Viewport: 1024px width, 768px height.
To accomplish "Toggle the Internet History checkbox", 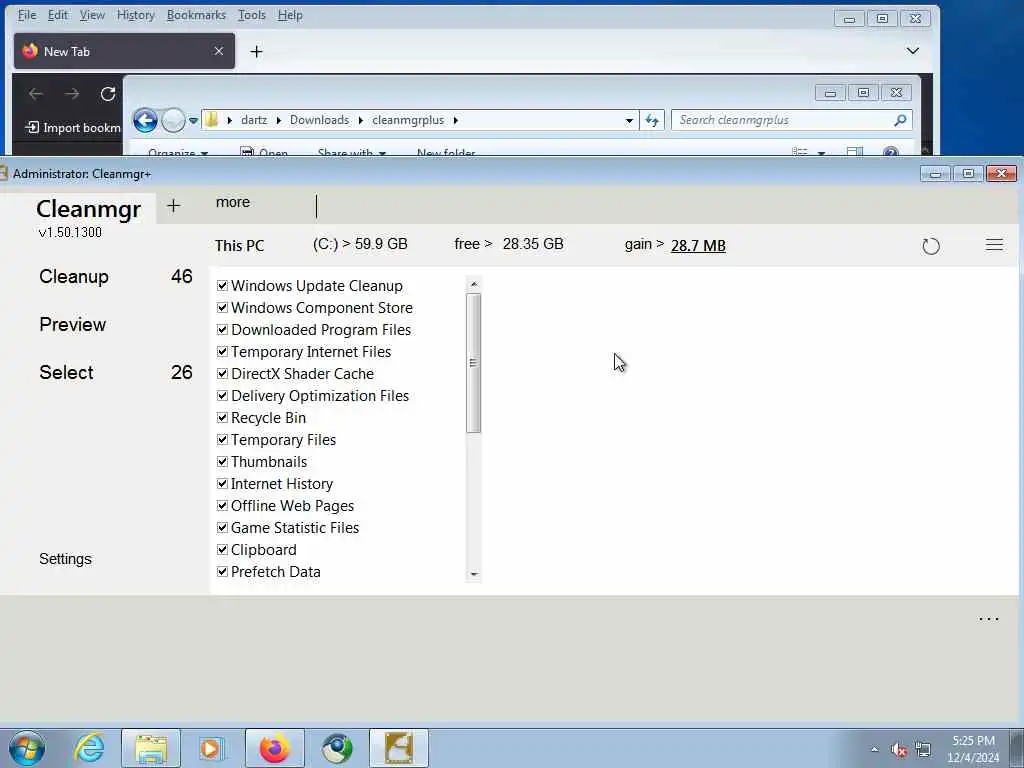I will [x=222, y=484].
